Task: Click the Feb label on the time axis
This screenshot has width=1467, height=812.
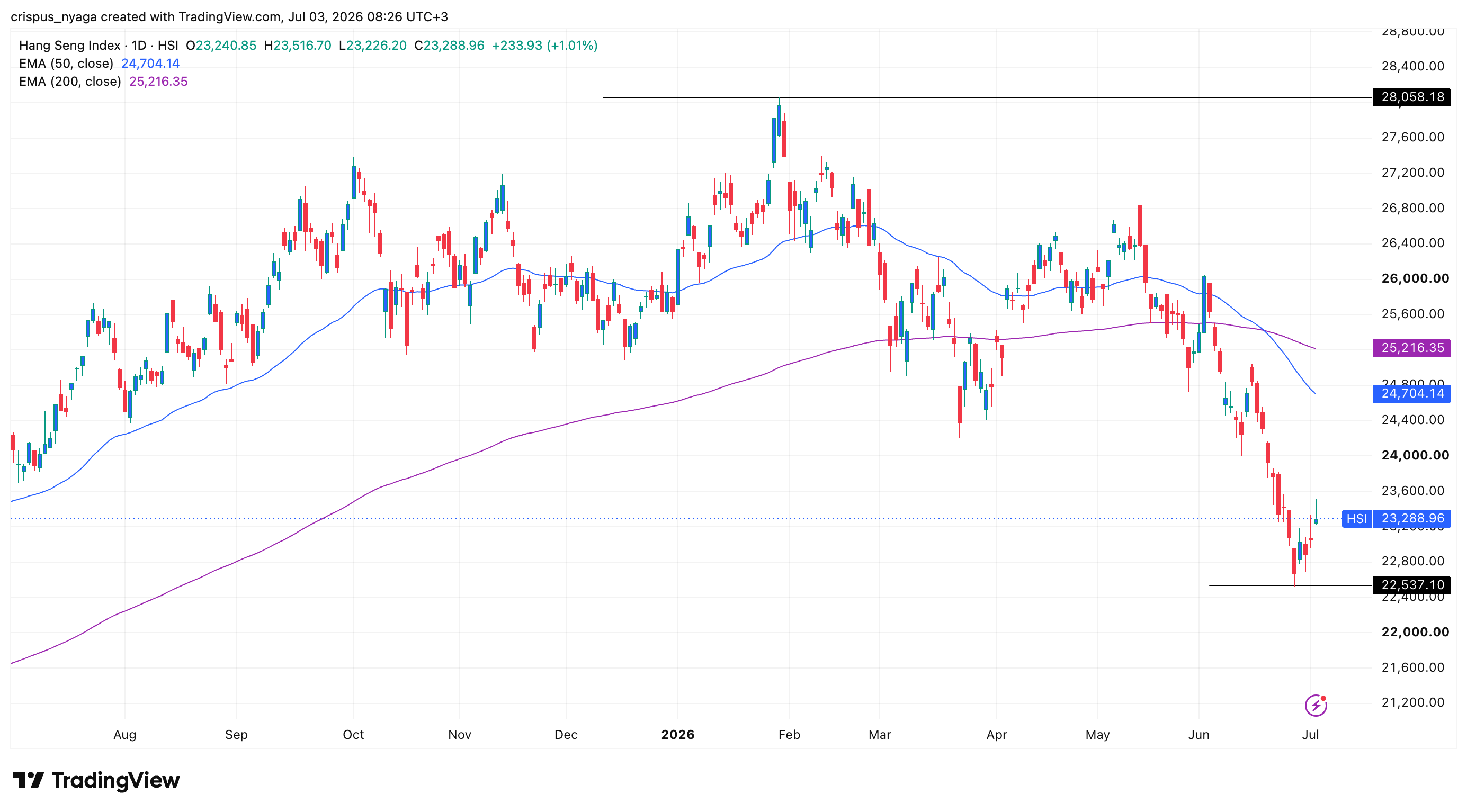Action: coord(789,735)
